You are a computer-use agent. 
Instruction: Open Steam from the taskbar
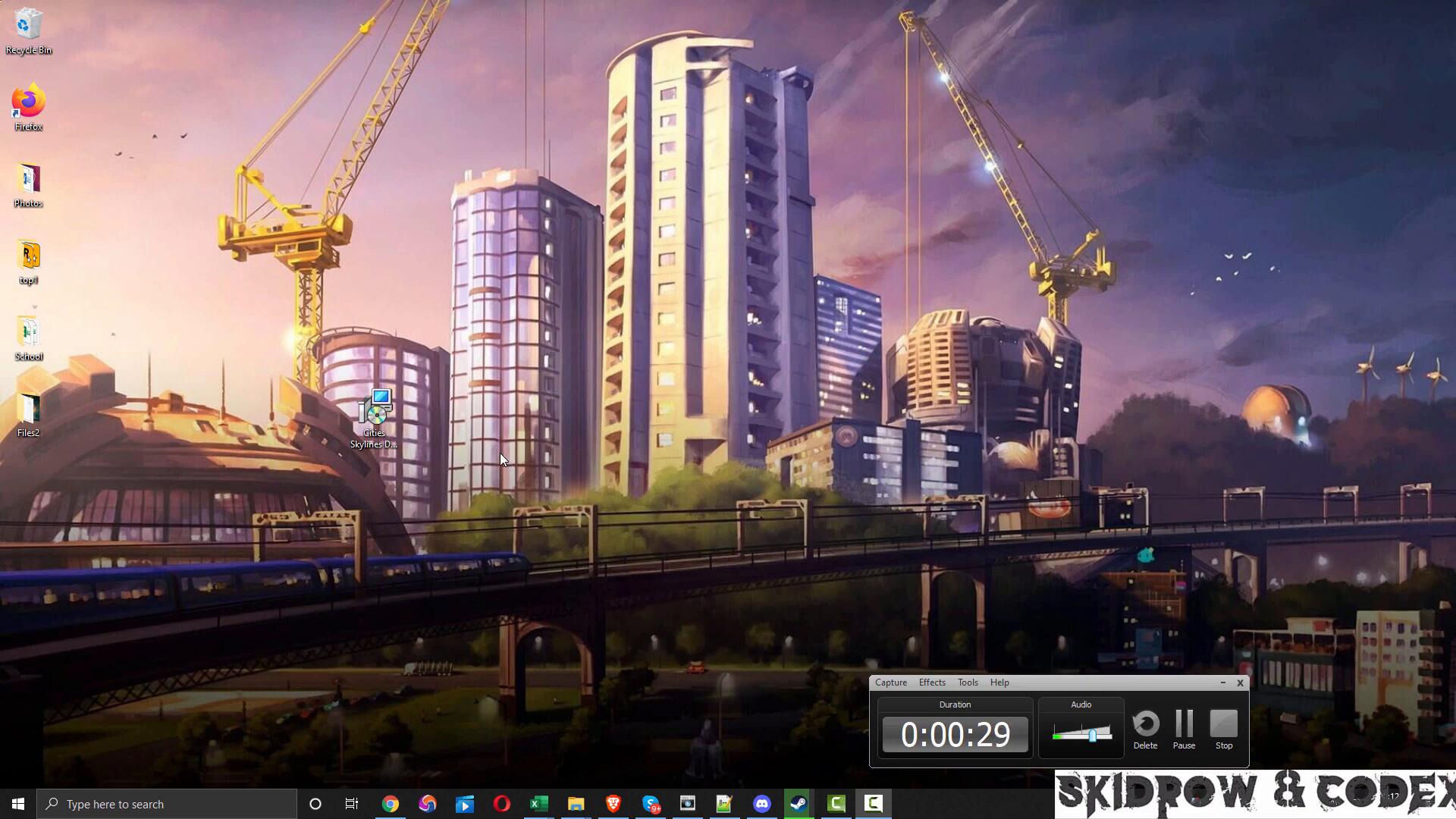click(x=799, y=804)
